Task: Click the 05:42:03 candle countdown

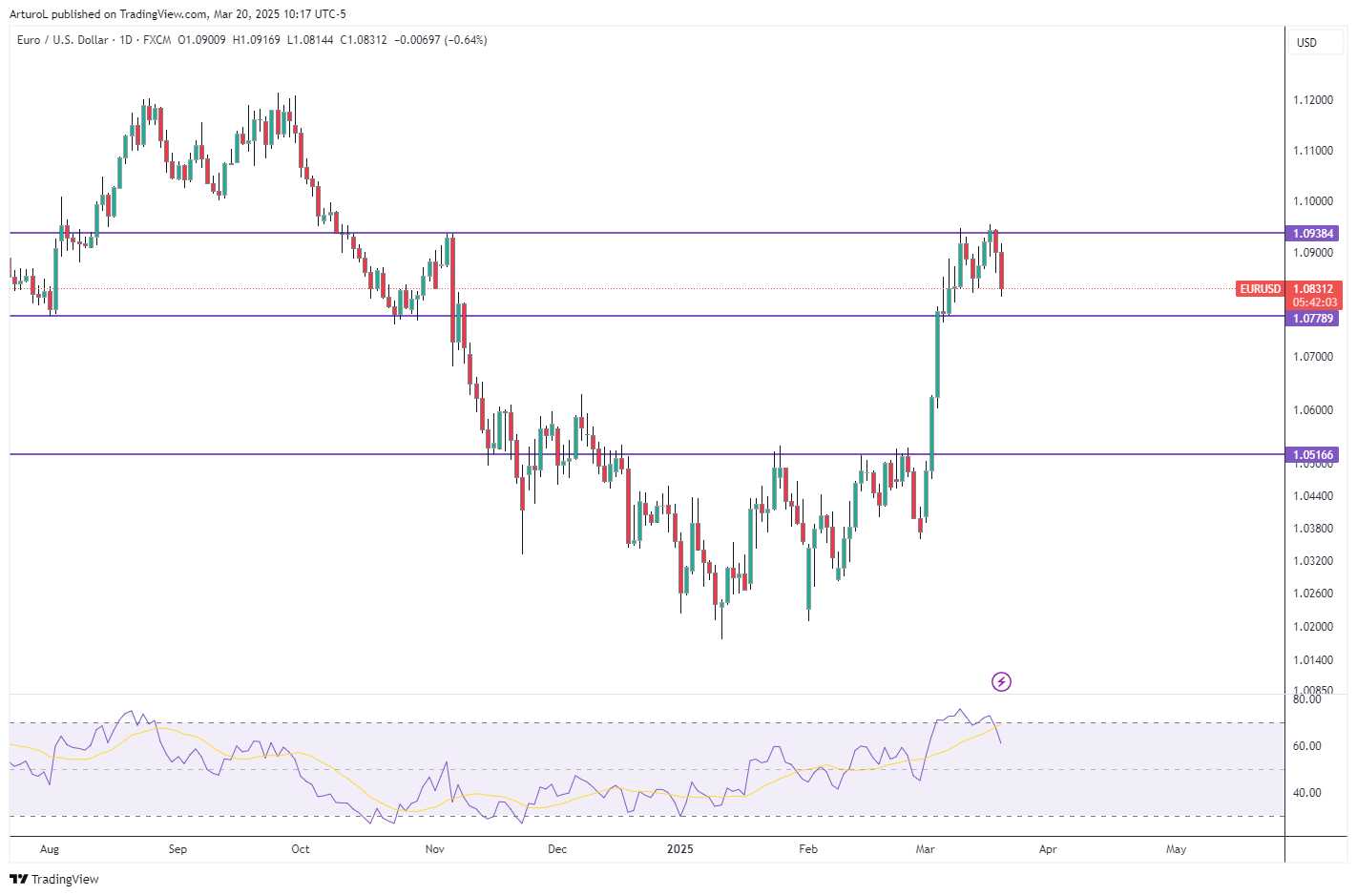Action: coord(1314,302)
